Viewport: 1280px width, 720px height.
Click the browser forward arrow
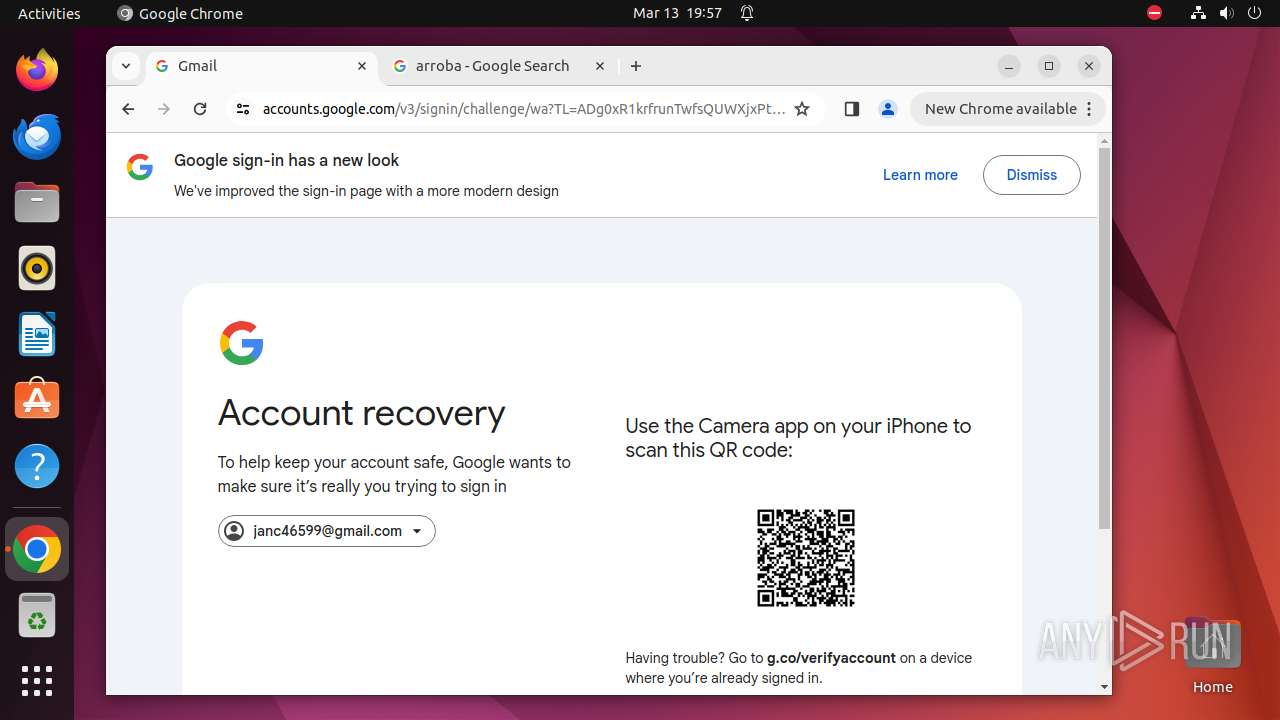click(164, 109)
